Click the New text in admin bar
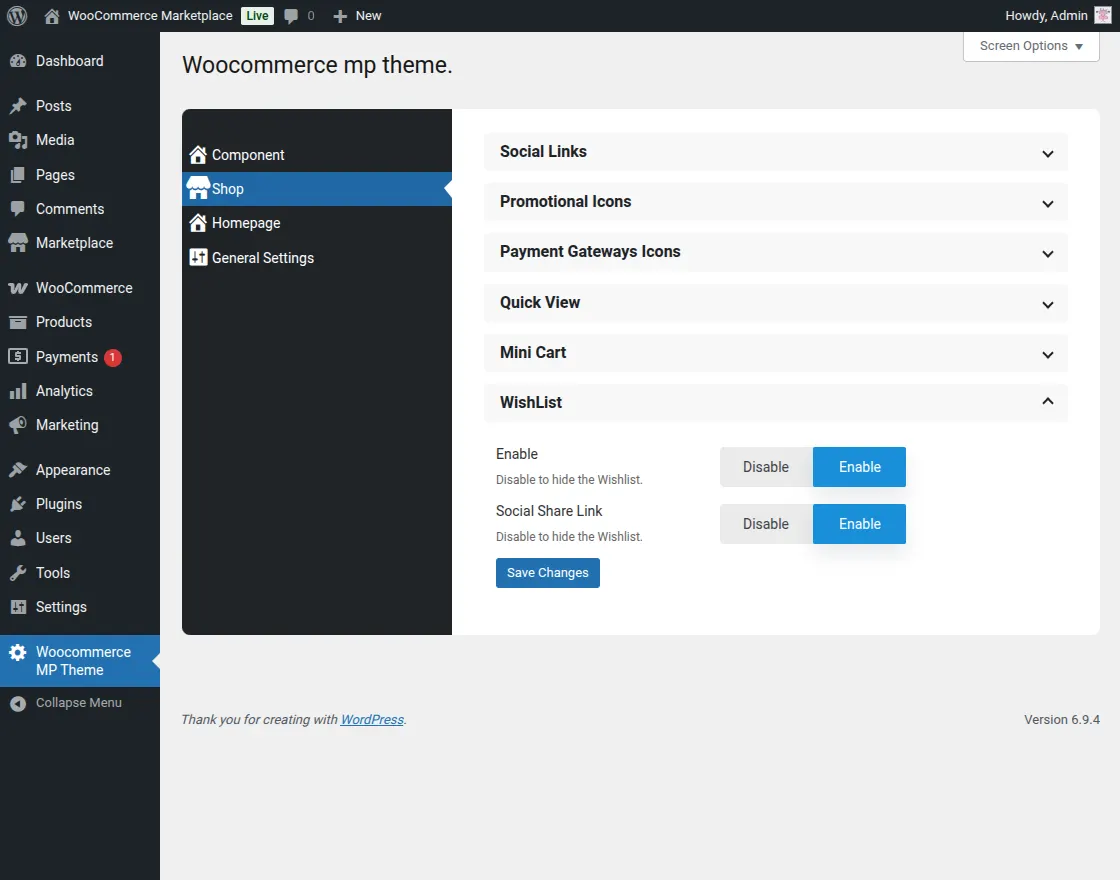Screen dimensions: 1120x880 tap(369, 16)
